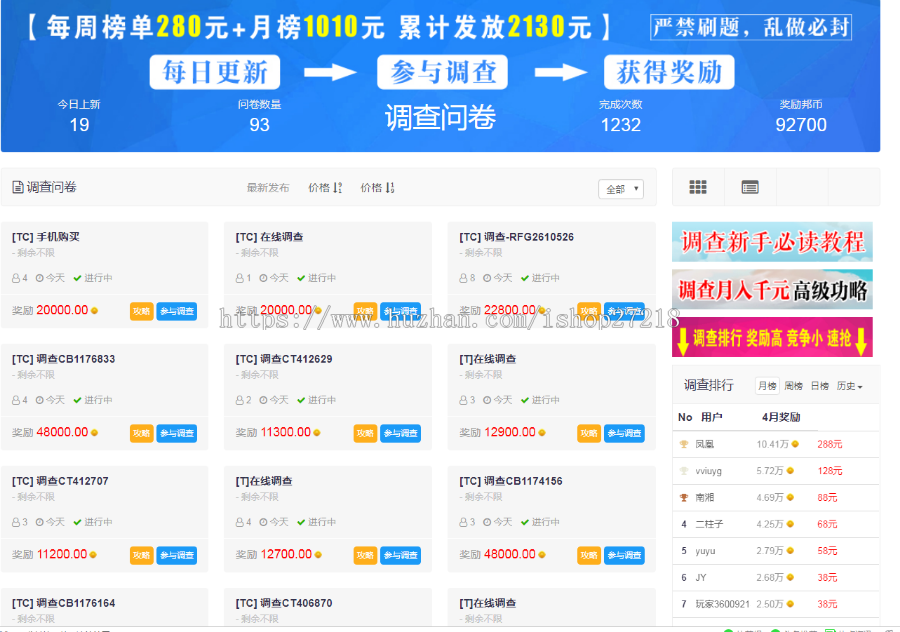900x632 pixels.
Task: Click 参与调查 on 12900.00 reward card
Action: [624, 433]
